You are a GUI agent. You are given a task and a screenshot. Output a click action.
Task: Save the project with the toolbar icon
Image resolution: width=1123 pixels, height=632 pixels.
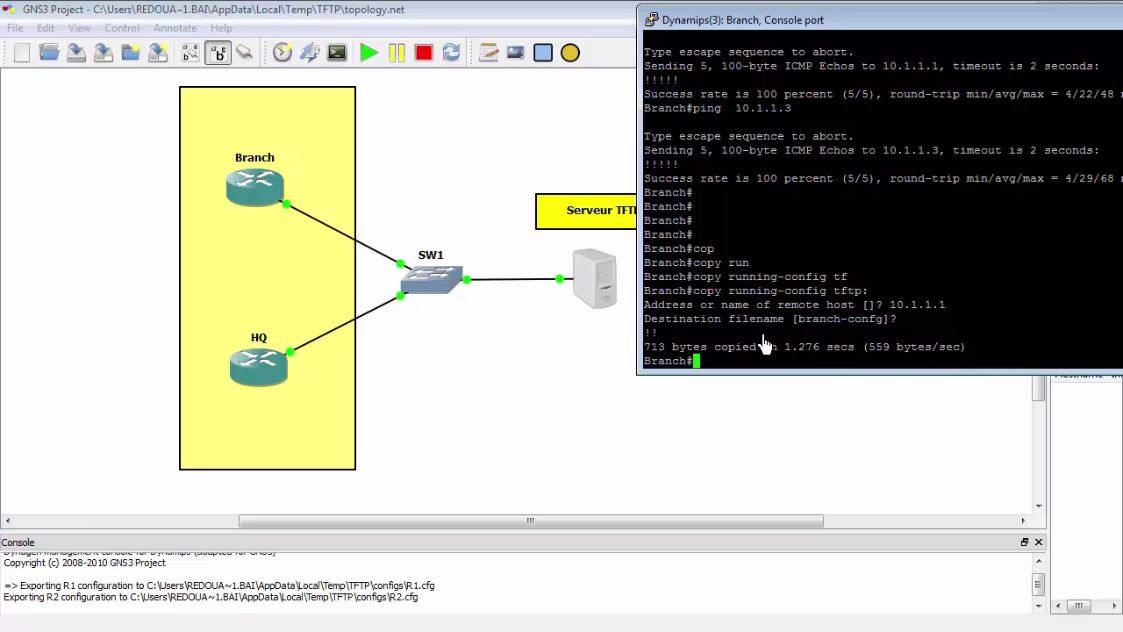[76, 52]
